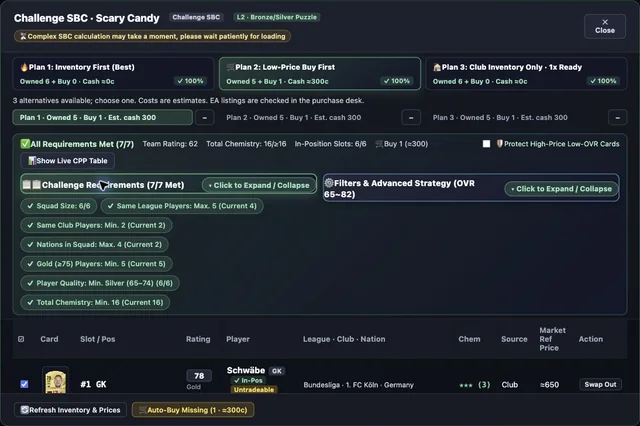The image size is (640, 426).
Task: Choose alternative Plan 2 Est. cash 300
Action: 293,118
